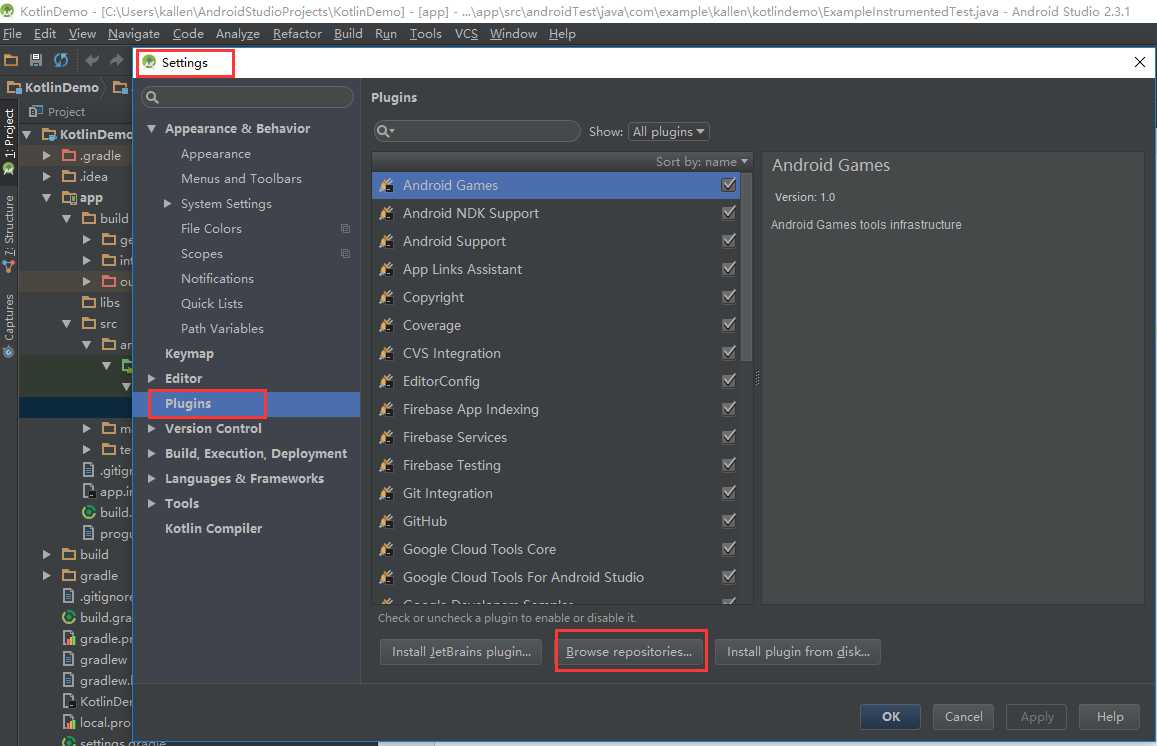The height and width of the screenshot is (746, 1157).
Task: Click the magnifier icon in plugin search
Action: coord(385,131)
